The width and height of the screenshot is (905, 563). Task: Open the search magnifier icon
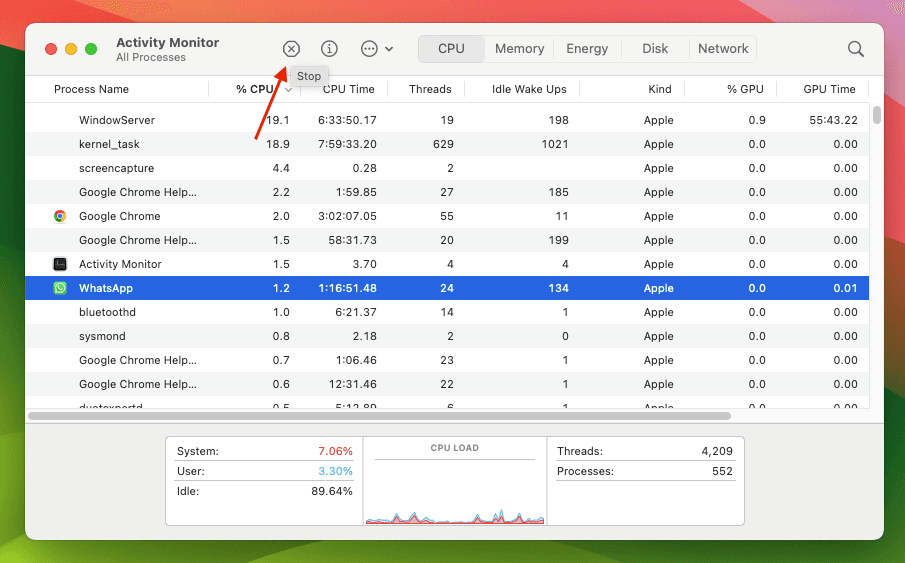[855, 49]
